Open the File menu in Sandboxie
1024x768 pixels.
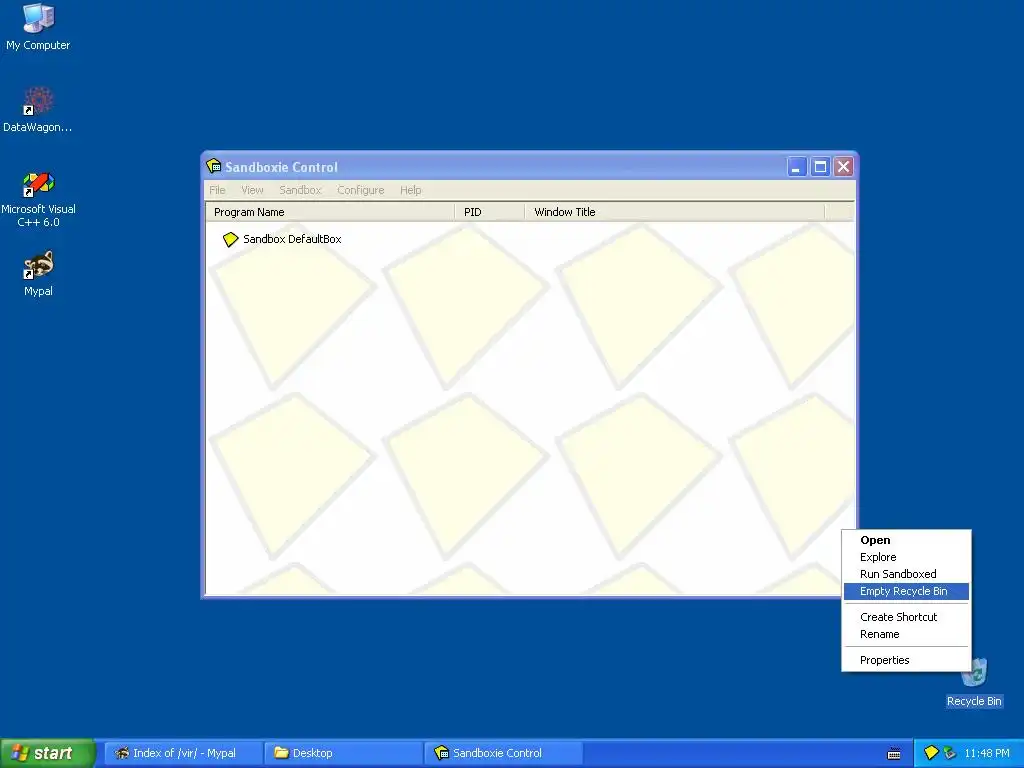217,190
